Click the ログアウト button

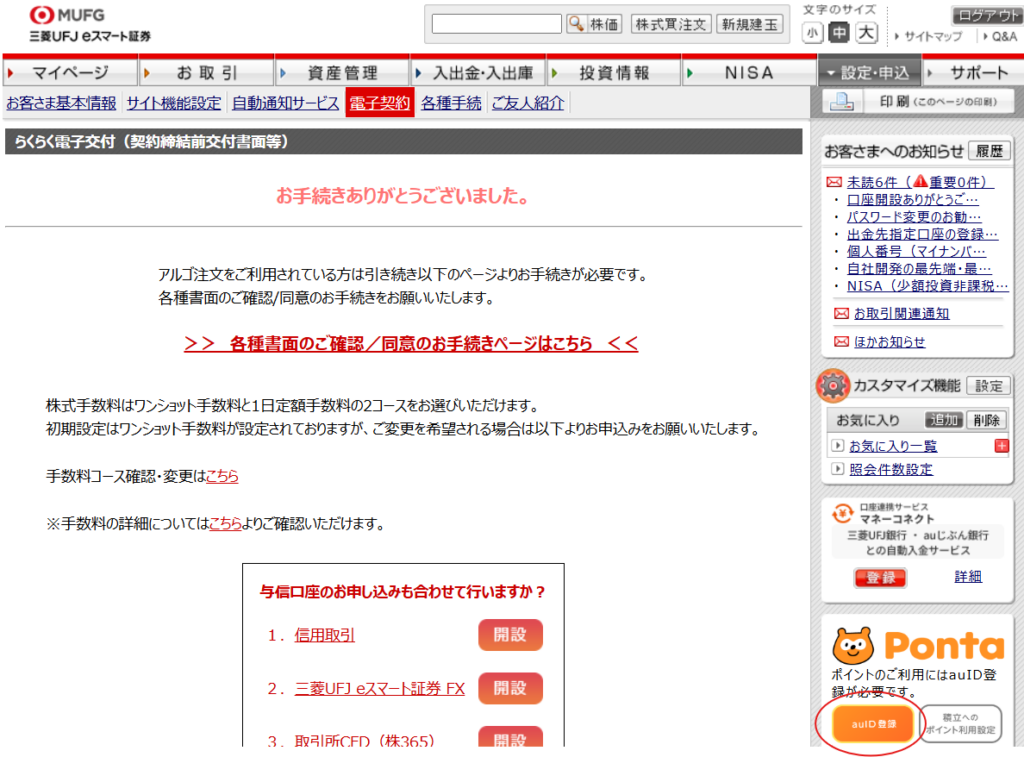click(x=986, y=15)
